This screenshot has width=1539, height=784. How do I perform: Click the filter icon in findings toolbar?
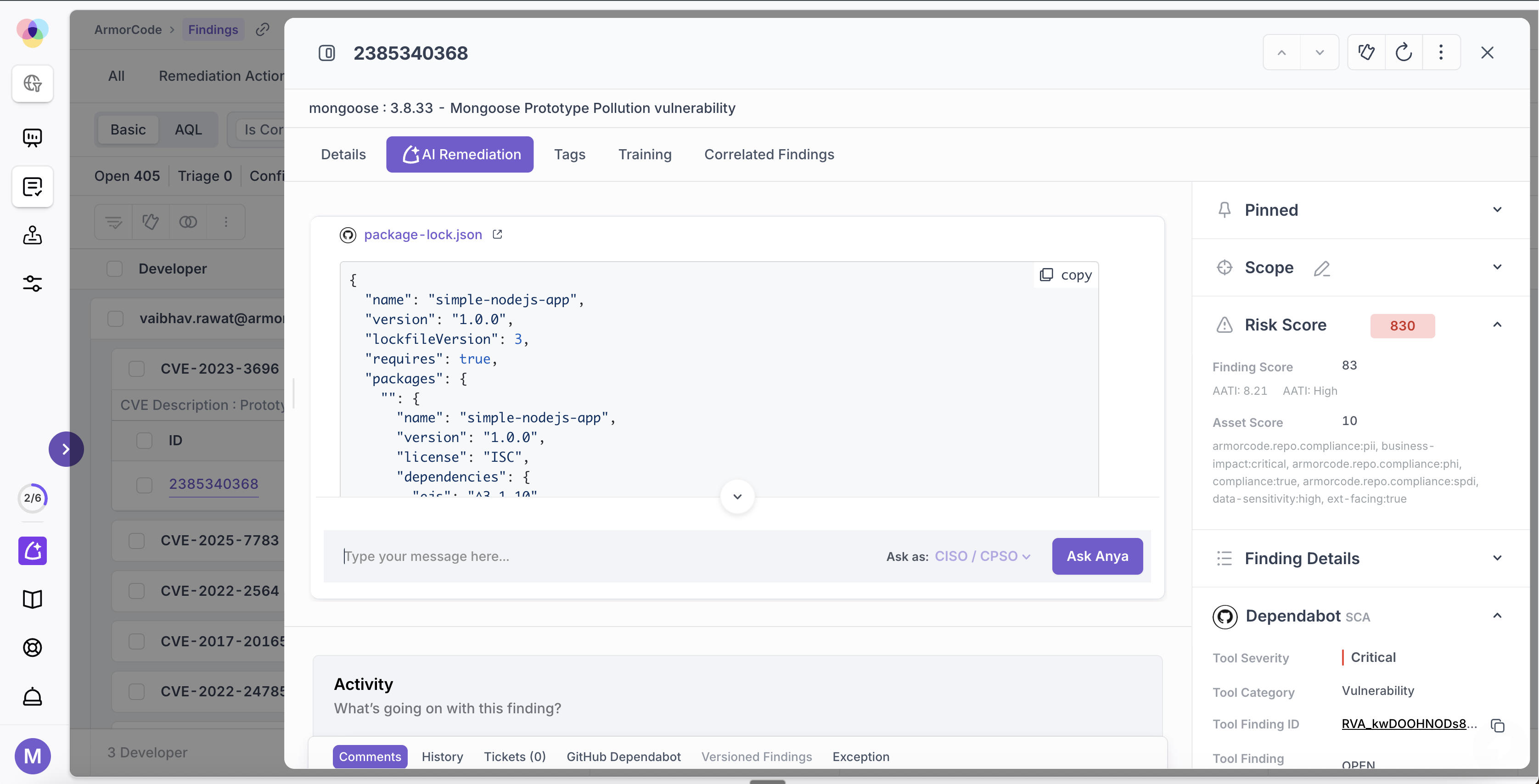(x=113, y=222)
